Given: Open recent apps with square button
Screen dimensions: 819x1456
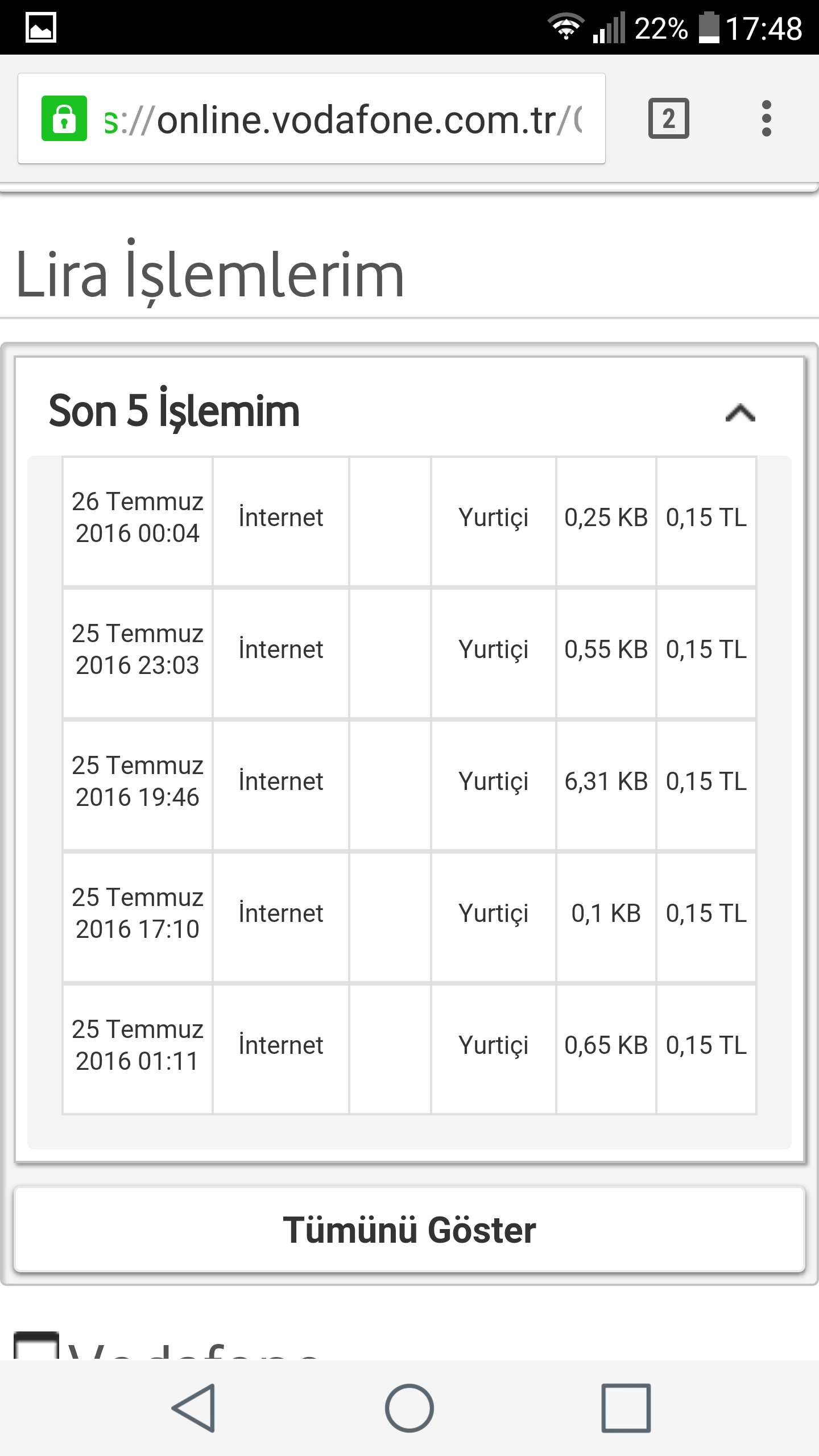Looking at the screenshot, I should (x=626, y=1408).
